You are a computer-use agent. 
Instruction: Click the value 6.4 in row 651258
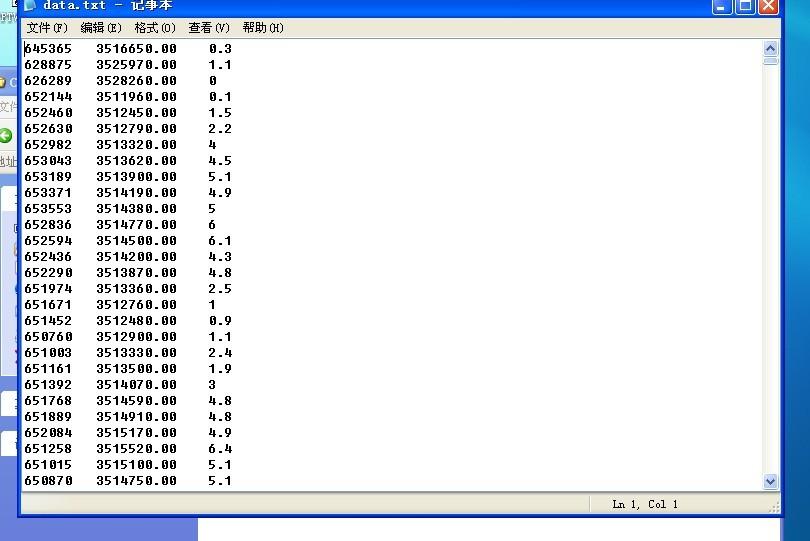point(220,449)
